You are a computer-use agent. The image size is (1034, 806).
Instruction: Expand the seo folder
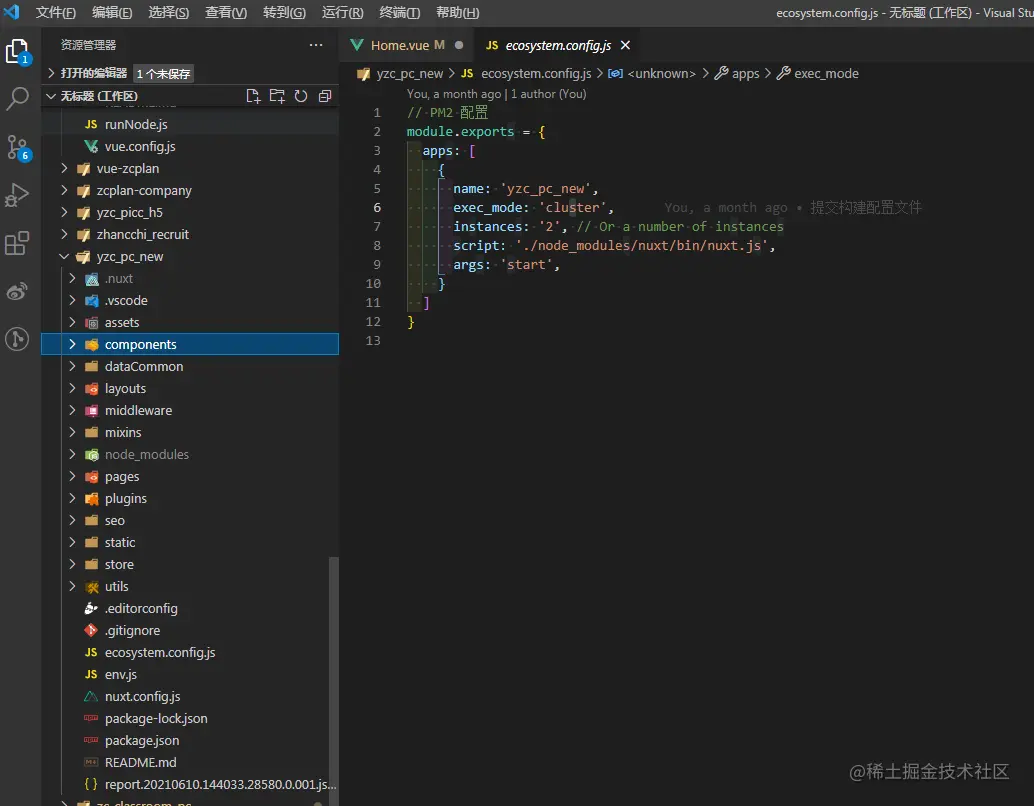click(x=115, y=520)
